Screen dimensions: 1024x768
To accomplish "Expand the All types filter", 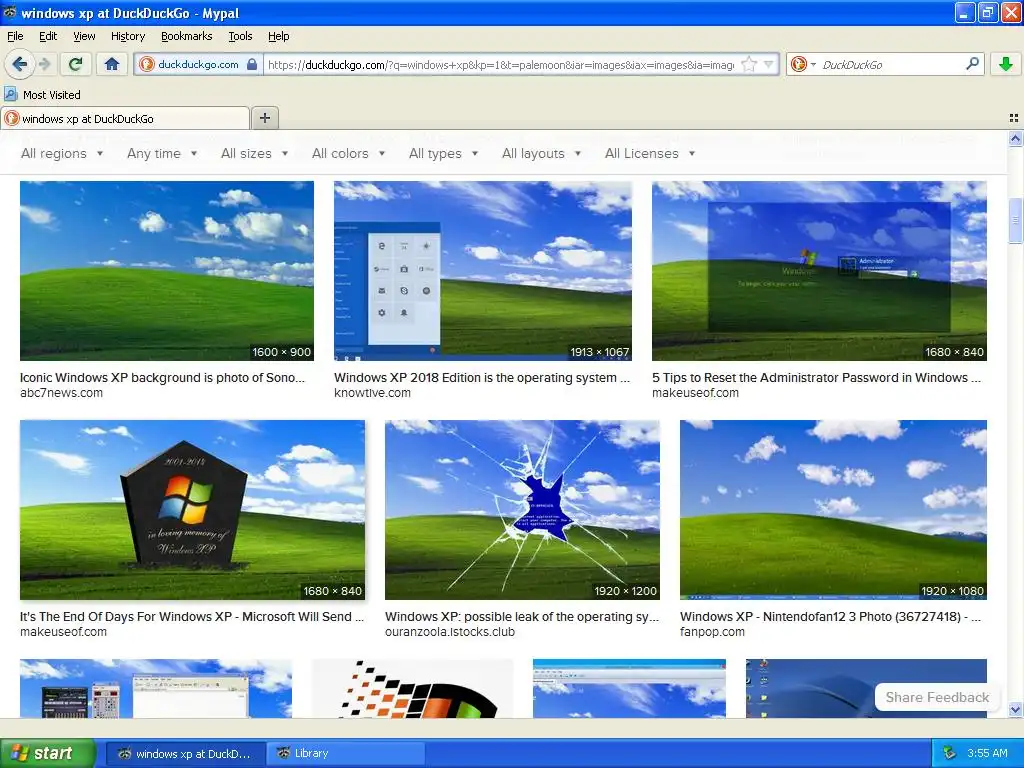I will [x=443, y=153].
